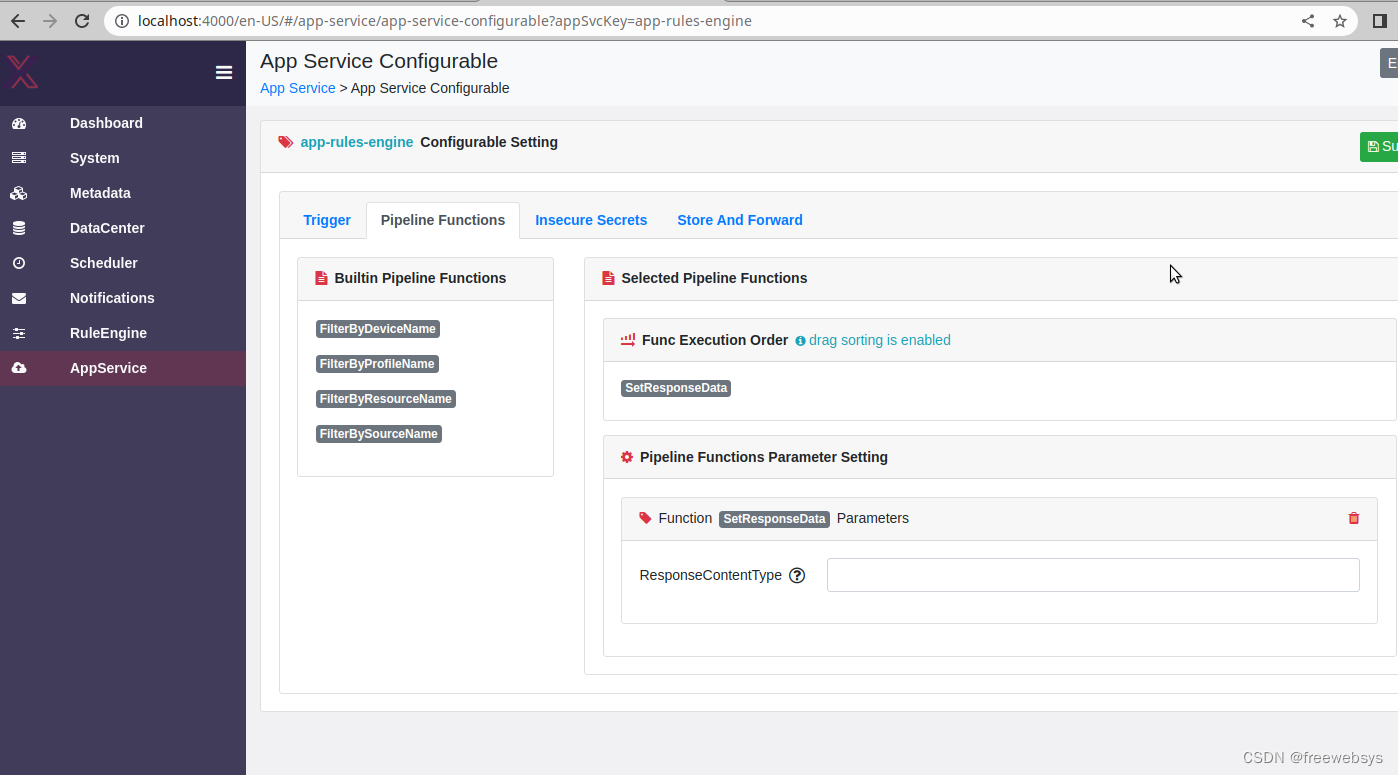Screen dimensions: 1398x775
Task: Go to the Metadata section
Action: pos(123,193)
